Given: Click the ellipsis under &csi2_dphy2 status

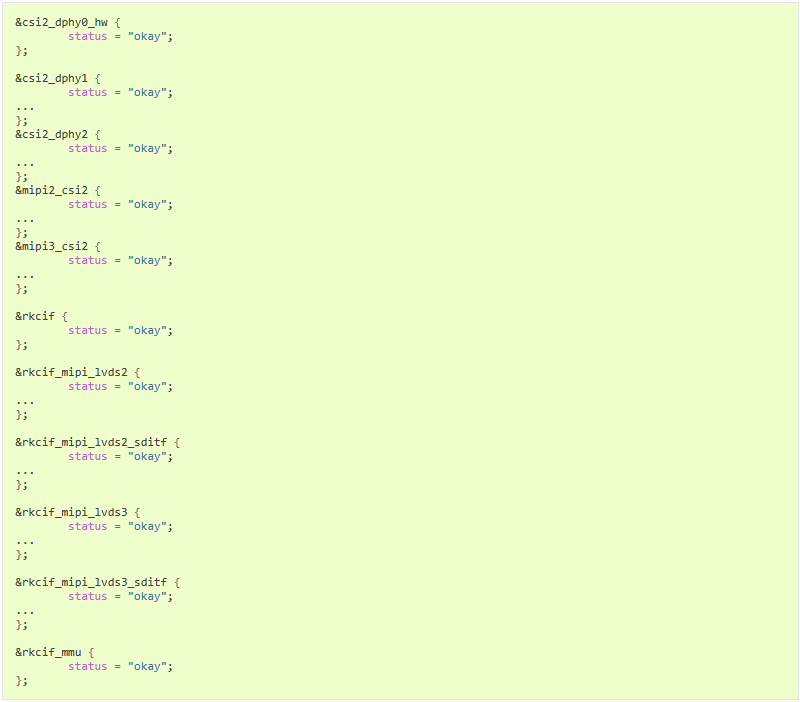Looking at the screenshot, I should (x=25, y=165).
